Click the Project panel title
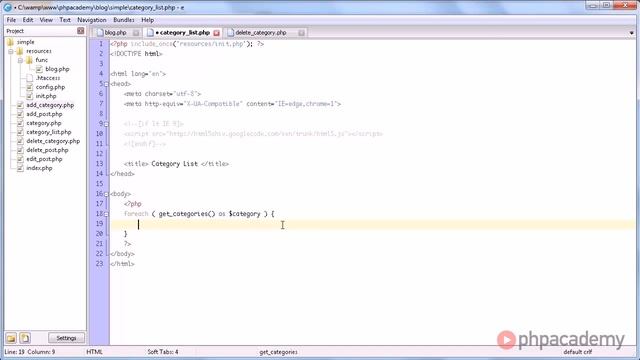Screen dimensions: 640x360 [15, 31]
